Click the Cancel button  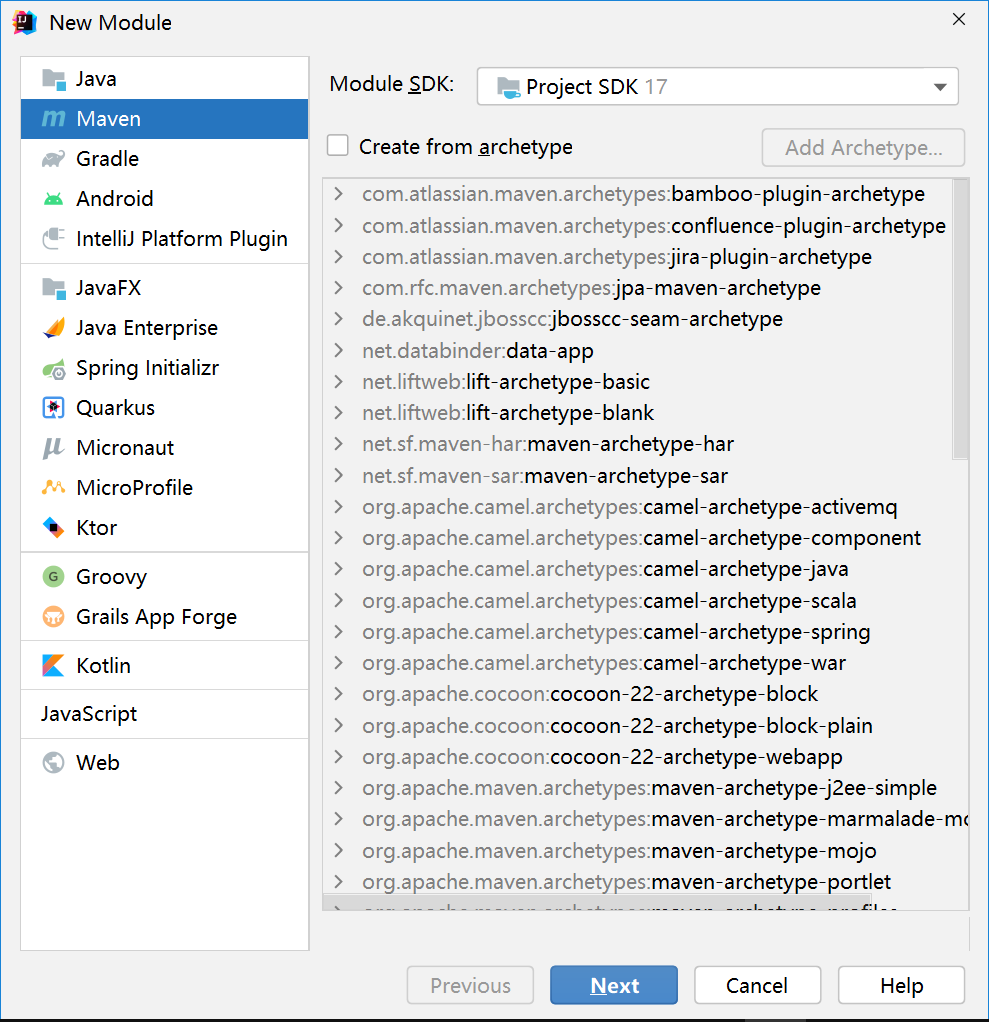click(x=757, y=985)
